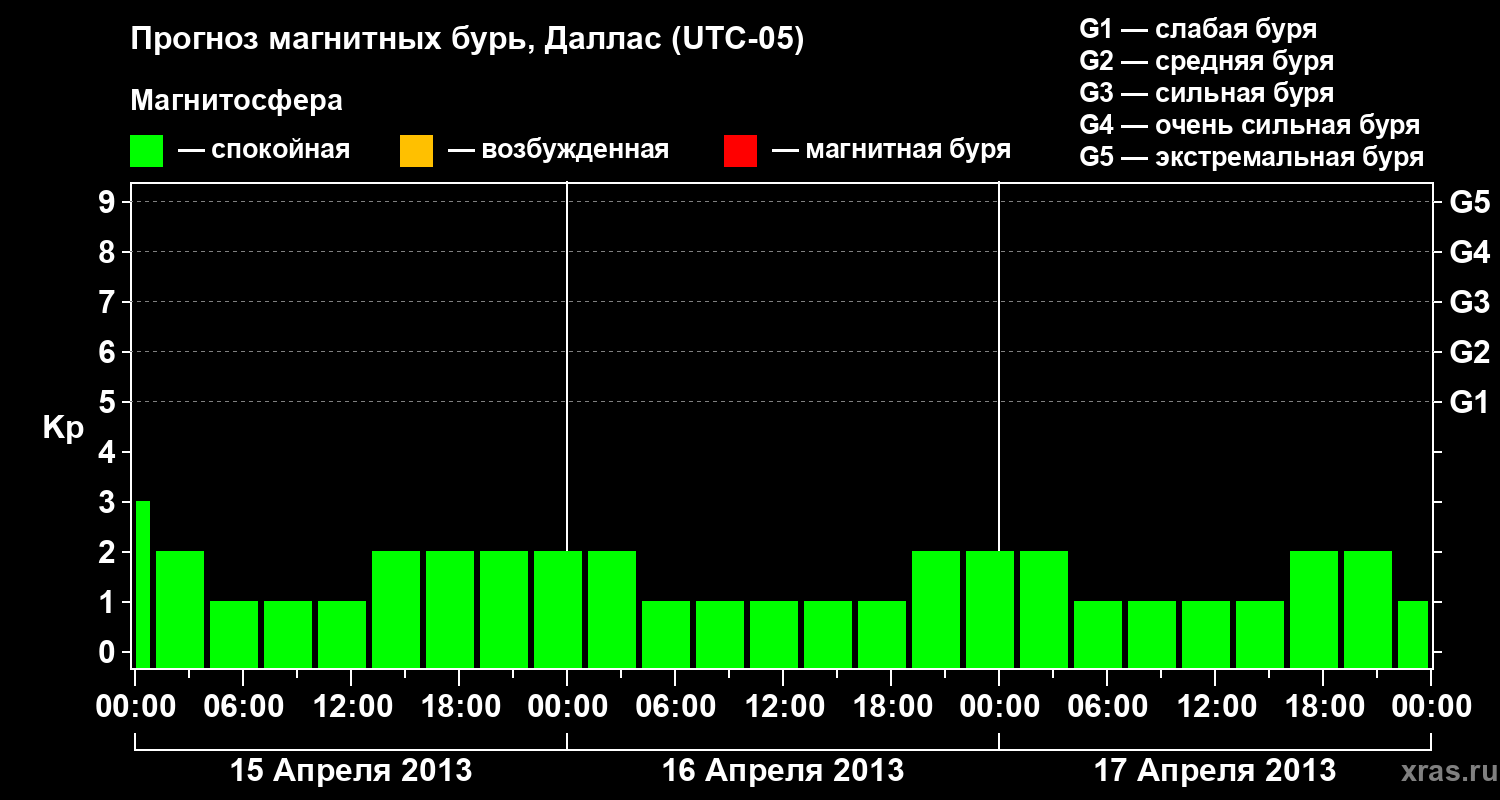1500x800 pixels.
Task: Click the 06:00 time label for 15 April
Action: (243, 707)
